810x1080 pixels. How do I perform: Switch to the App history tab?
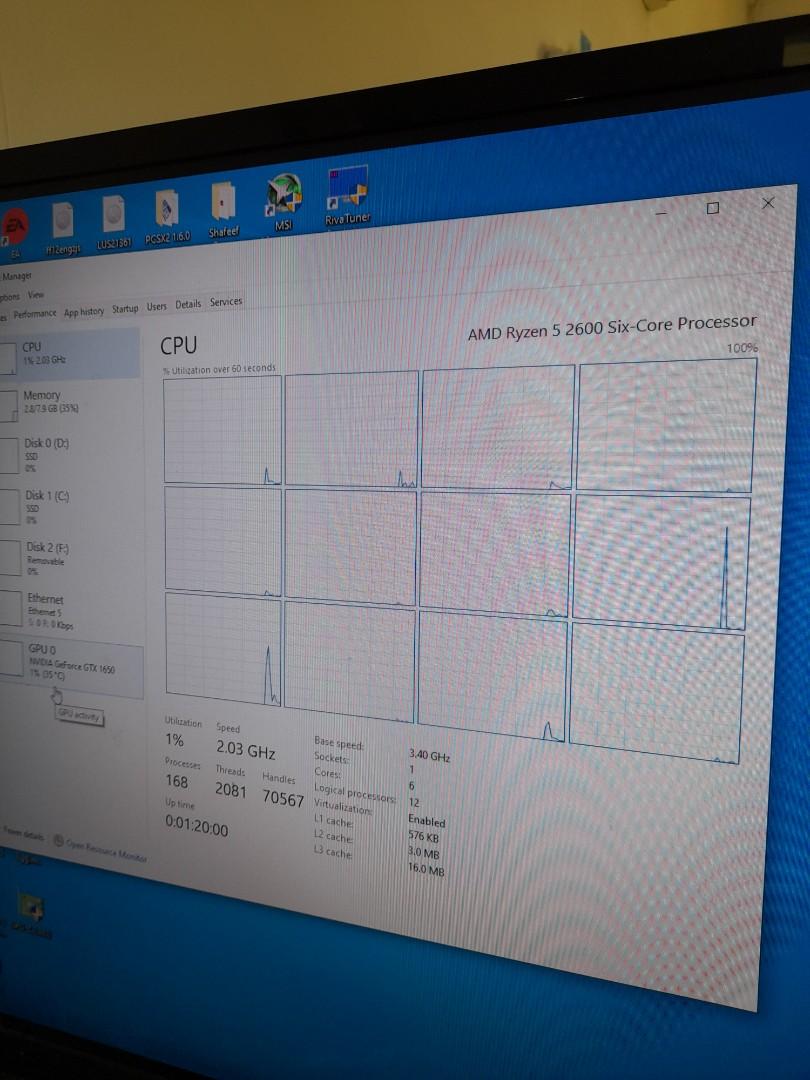click(x=84, y=311)
